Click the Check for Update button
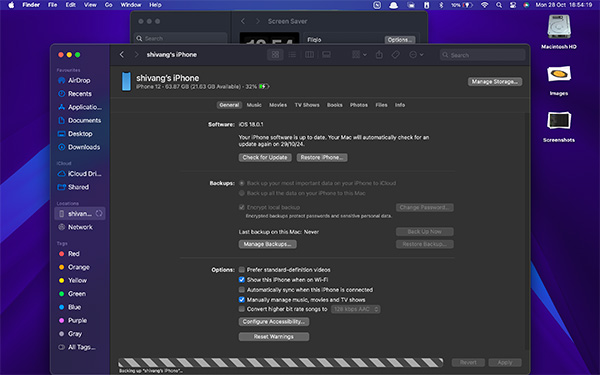Viewport: 600px width, 375px height. tap(265, 158)
